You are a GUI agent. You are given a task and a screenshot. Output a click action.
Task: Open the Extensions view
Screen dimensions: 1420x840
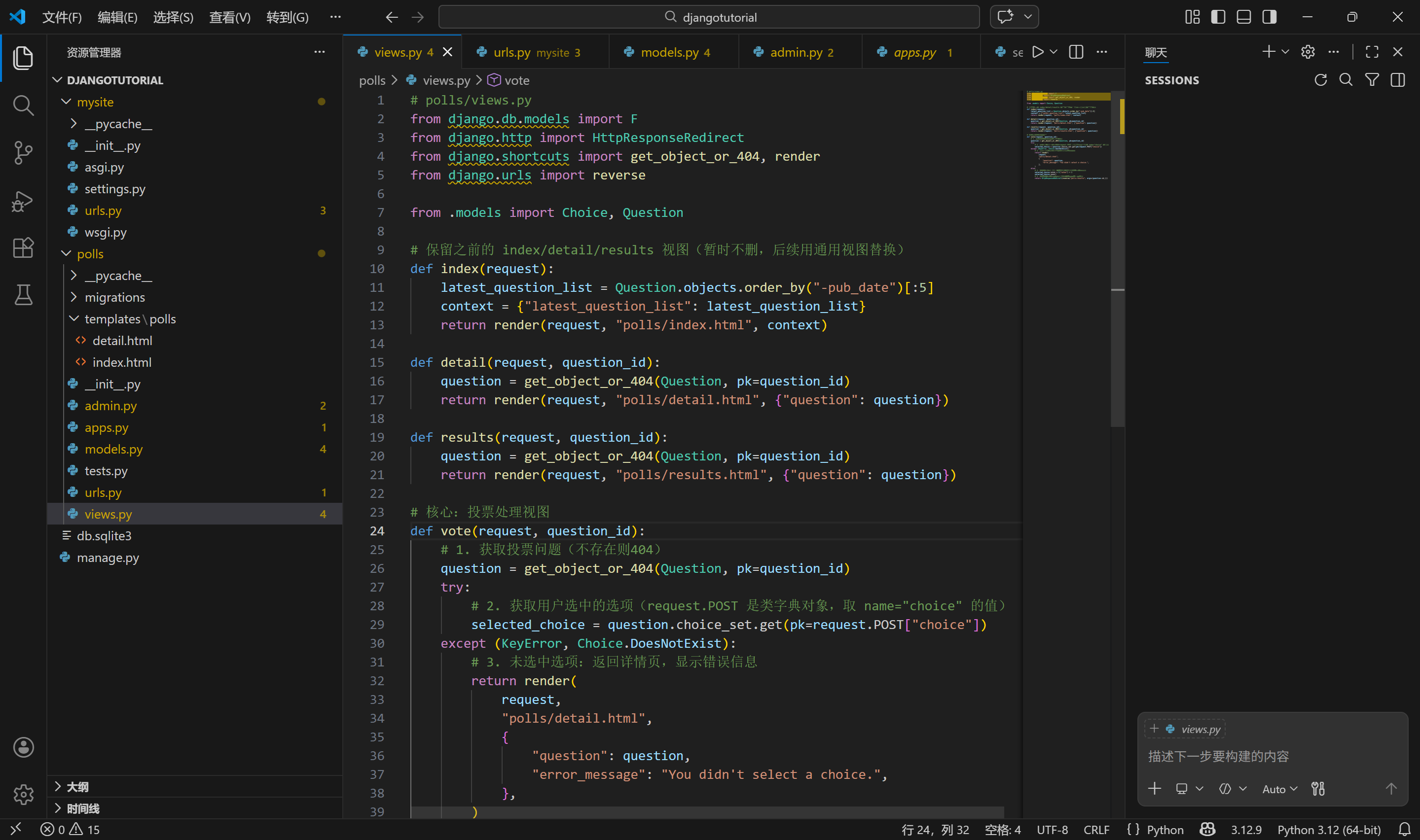(x=23, y=248)
